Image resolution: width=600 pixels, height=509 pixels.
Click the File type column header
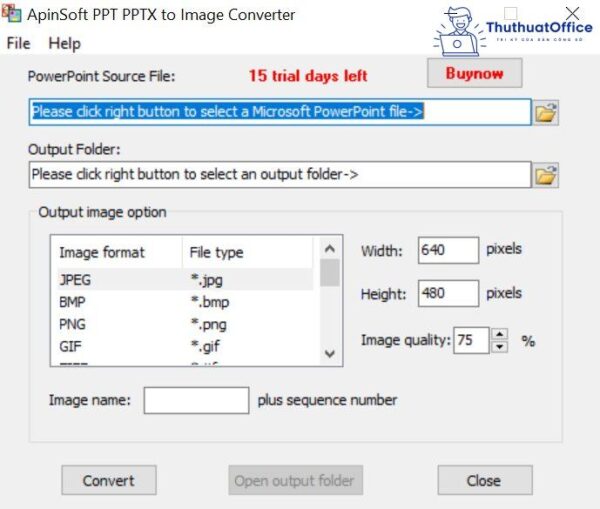tap(248, 252)
